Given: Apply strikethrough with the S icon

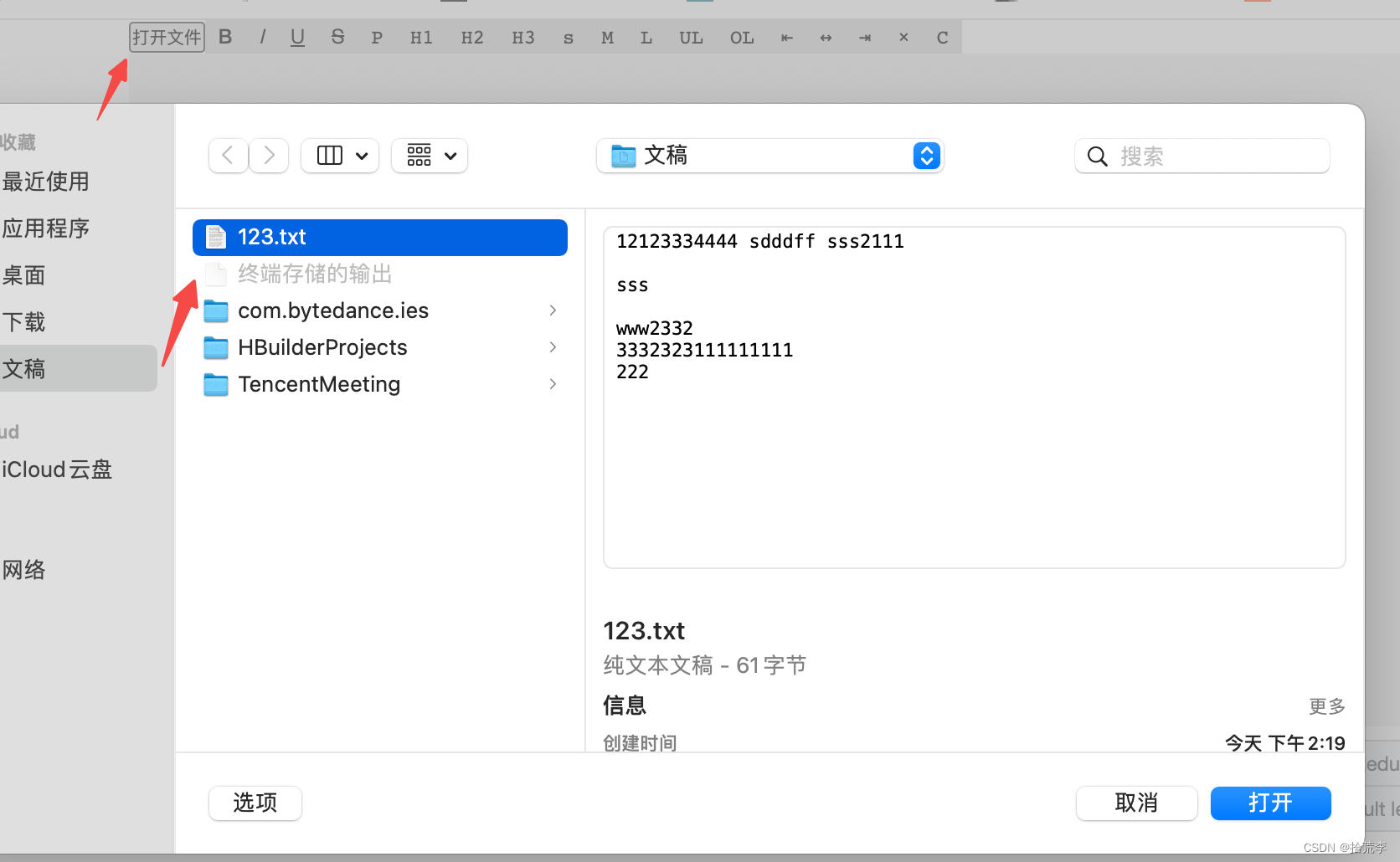Looking at the screenshot, I should (x=337, y=37).
